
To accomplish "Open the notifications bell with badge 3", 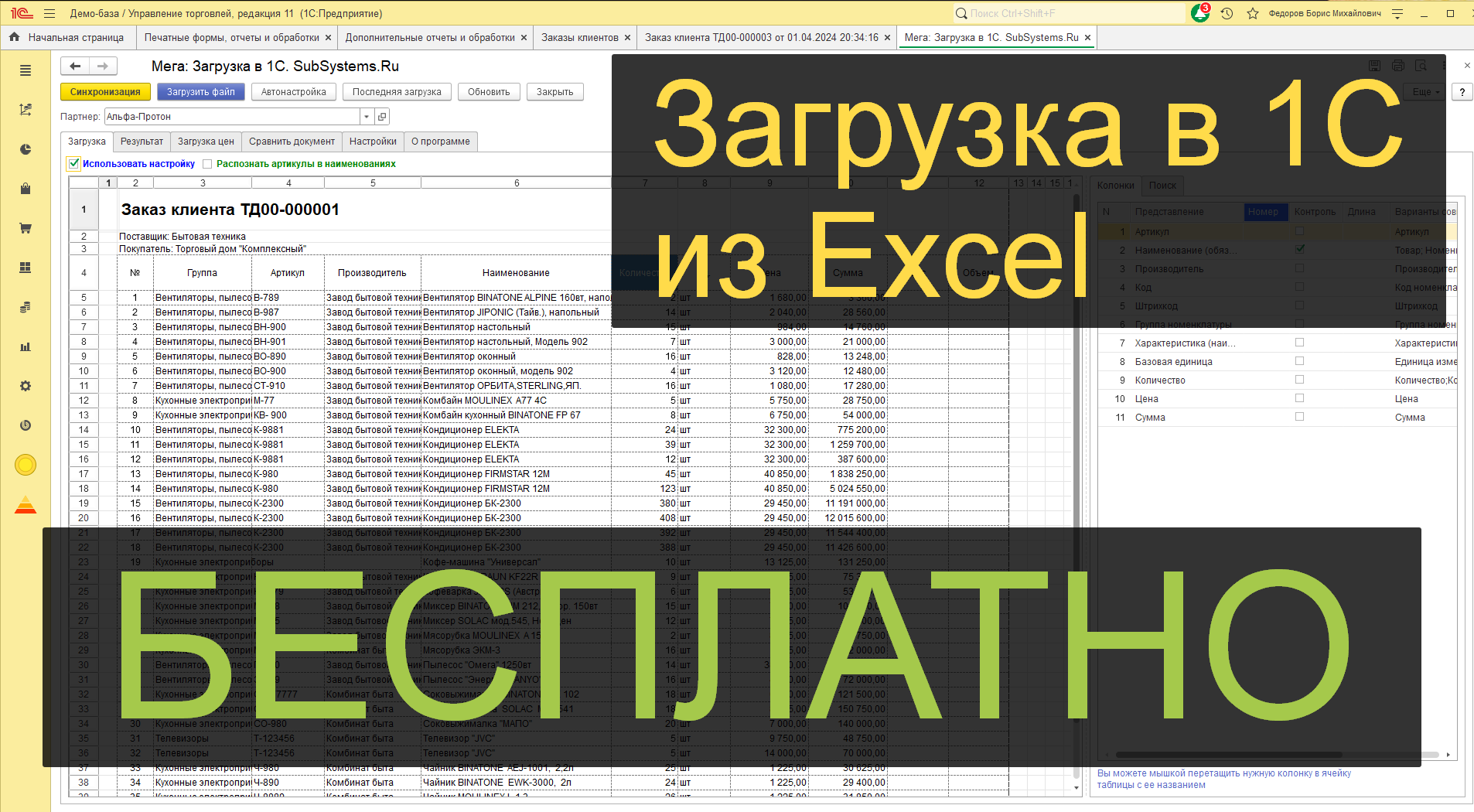I will [x=1200, y=13].
